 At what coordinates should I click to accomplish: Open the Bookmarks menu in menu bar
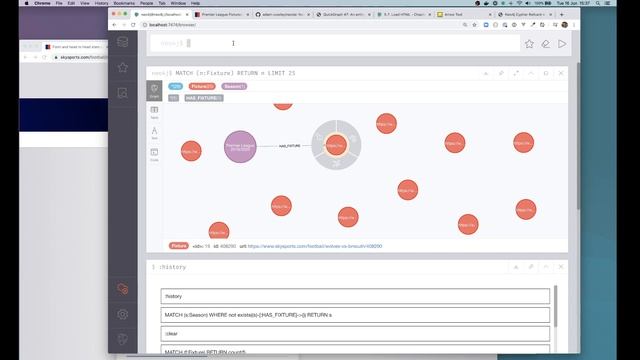click(x=124, y=3)
